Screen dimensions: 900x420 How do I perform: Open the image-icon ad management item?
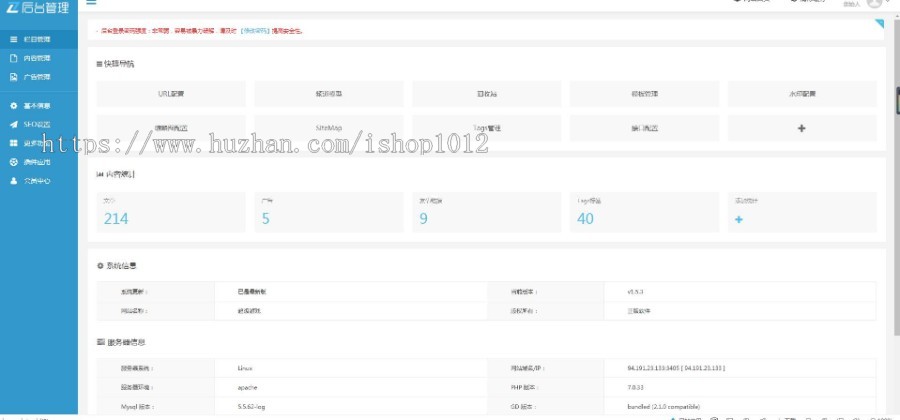38,76
